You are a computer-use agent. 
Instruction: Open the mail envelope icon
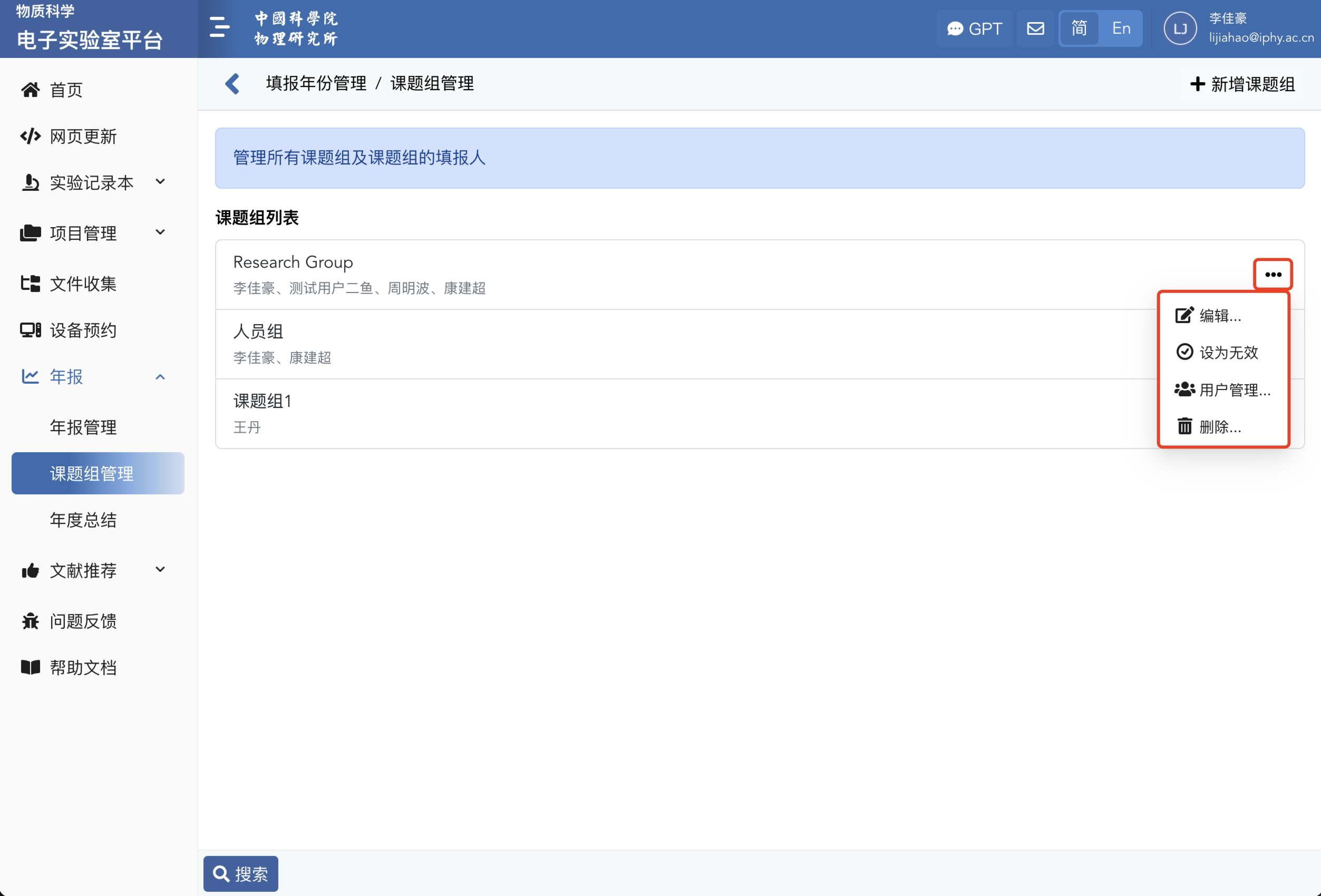(x=1035, y=28)
